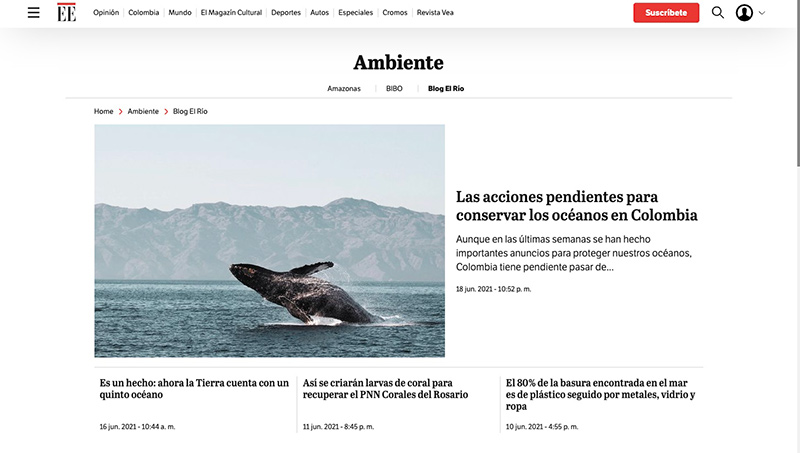Click the Ambiente breadcrumb link
800x453 pixels.
point(142,111)
